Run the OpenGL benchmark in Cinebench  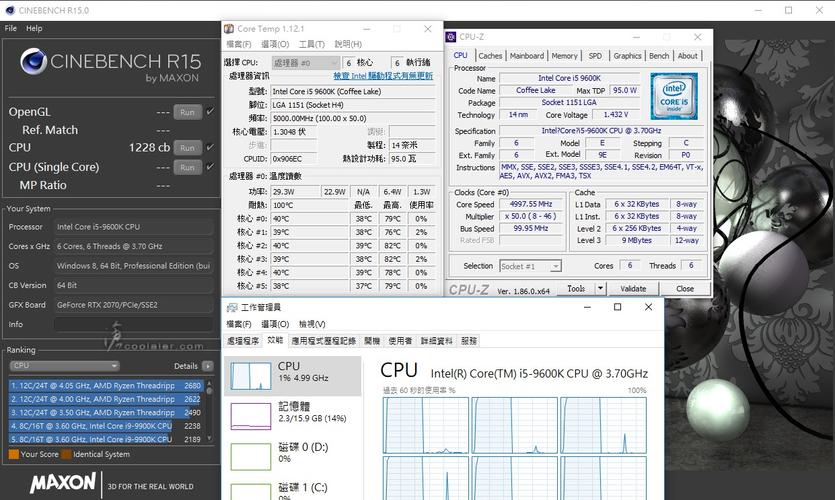187,112
